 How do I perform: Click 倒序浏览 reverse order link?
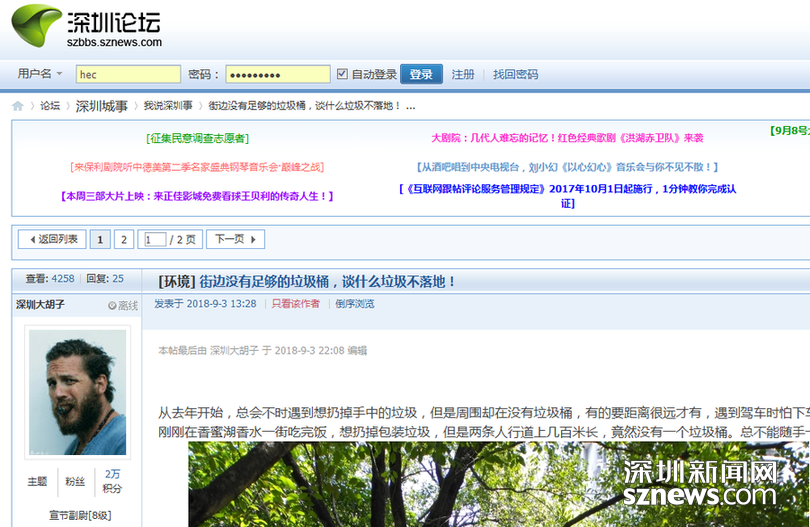pos(354,304)
